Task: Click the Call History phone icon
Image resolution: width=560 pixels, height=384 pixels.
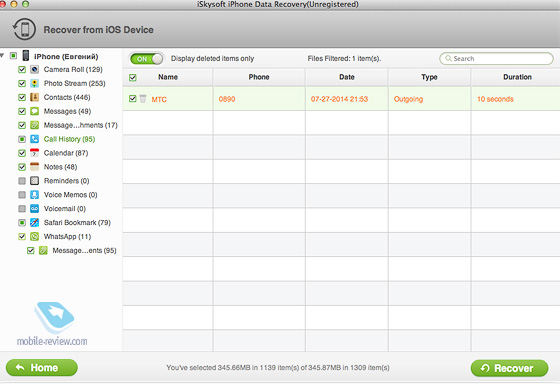Action: [34, 139]
